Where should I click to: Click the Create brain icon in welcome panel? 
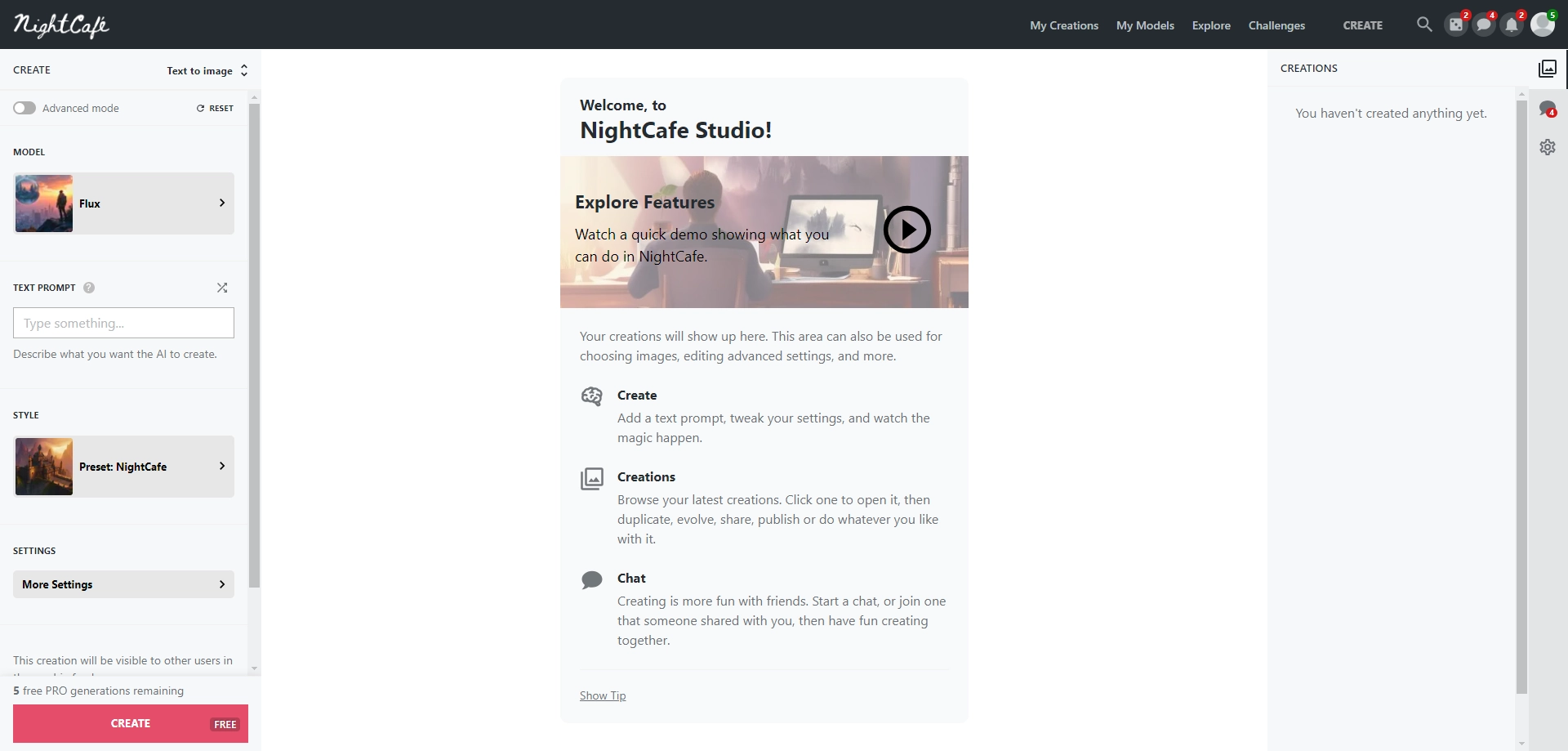coord(591,396)
